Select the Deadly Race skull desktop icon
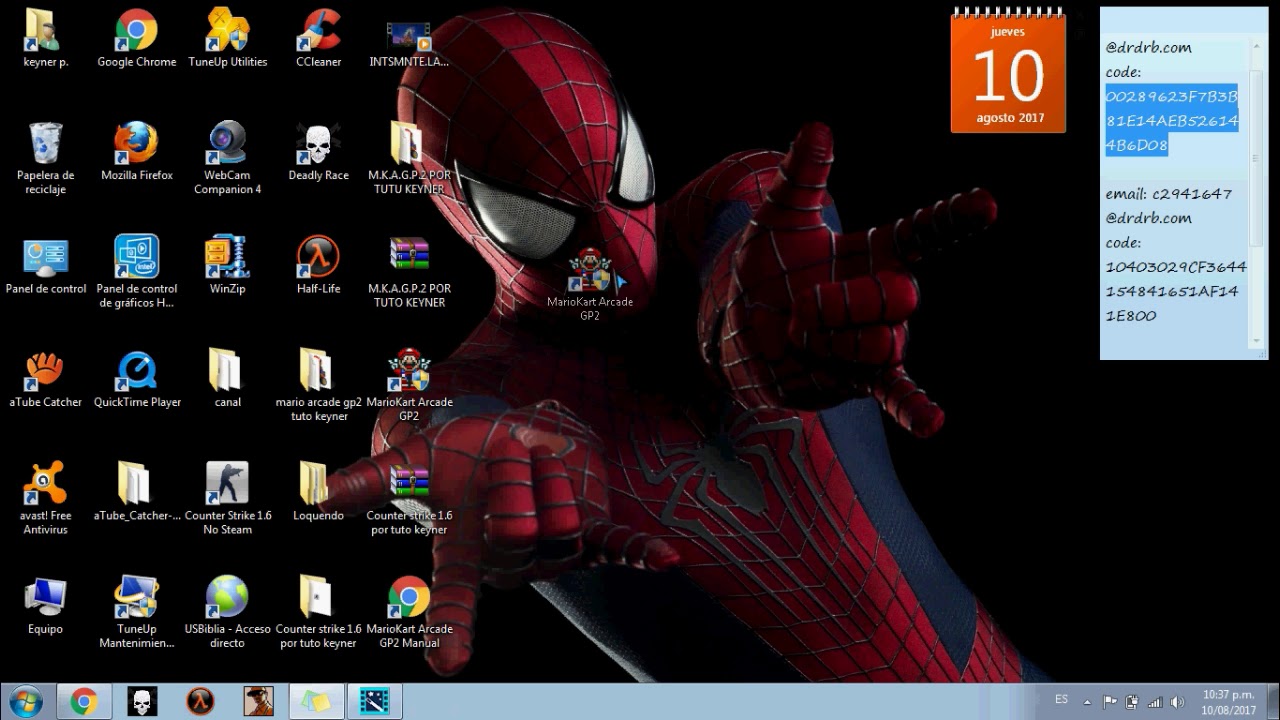 [318, 152]
